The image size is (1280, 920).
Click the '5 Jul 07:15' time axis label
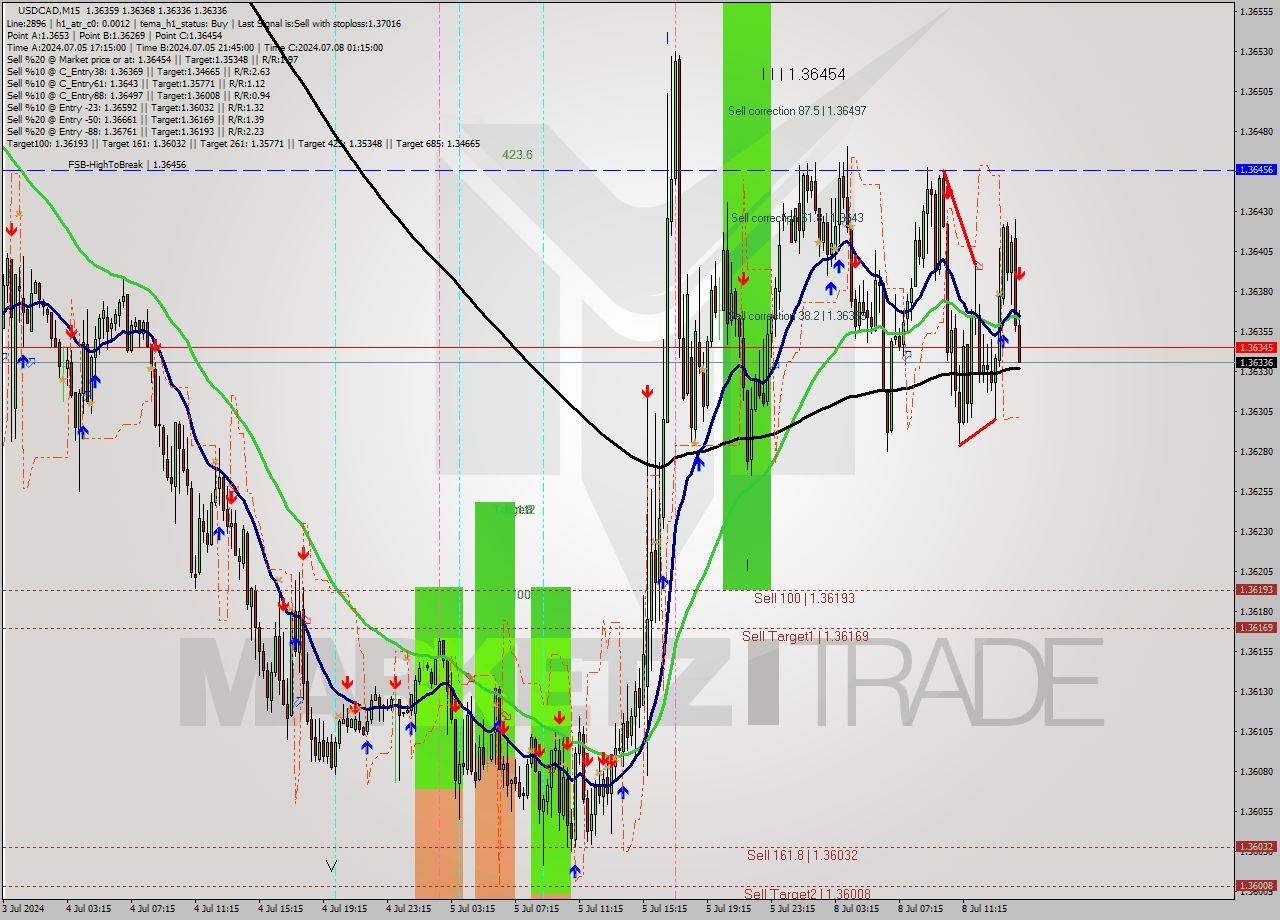(x=537, y=910)
